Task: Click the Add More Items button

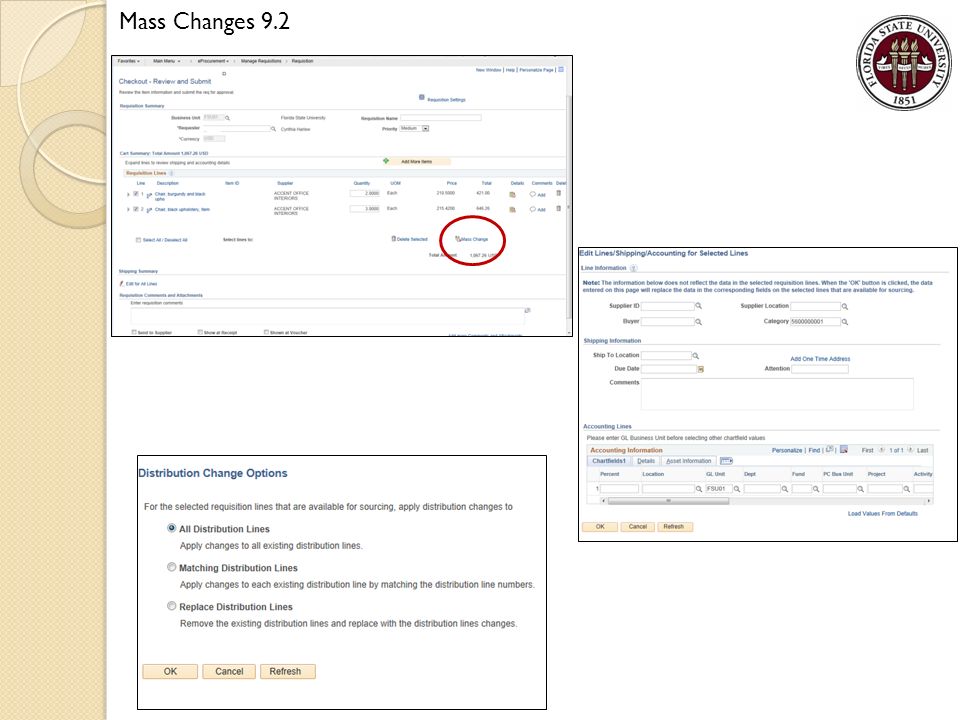Action: (416, 162)
